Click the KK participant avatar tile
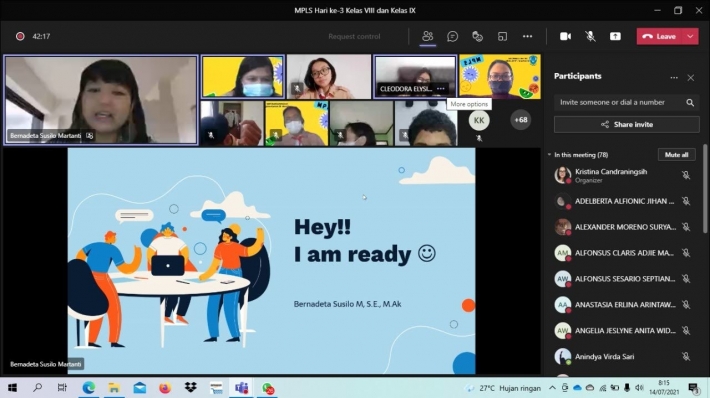 pyautogui.click(x=479, y=120)
